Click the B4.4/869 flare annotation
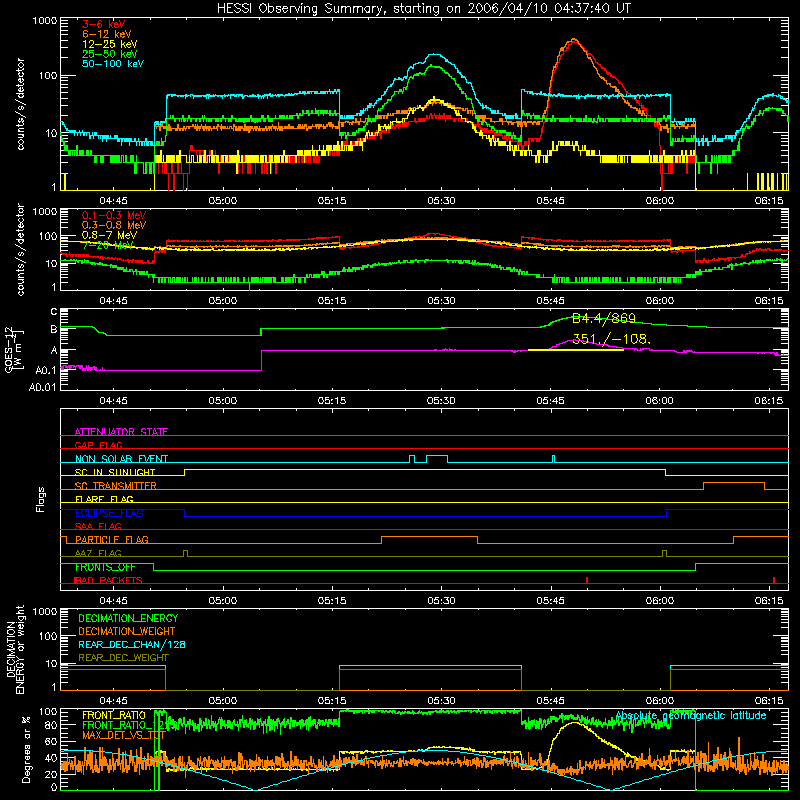800x800 pixels. [604, 318]
